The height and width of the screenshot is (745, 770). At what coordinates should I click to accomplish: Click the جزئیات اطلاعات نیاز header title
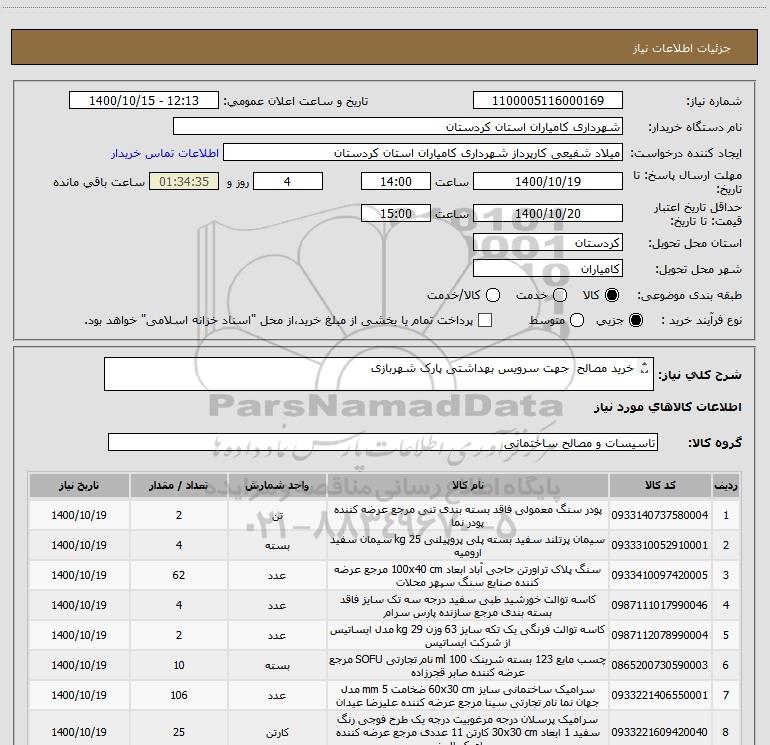[x=682, y=48]
